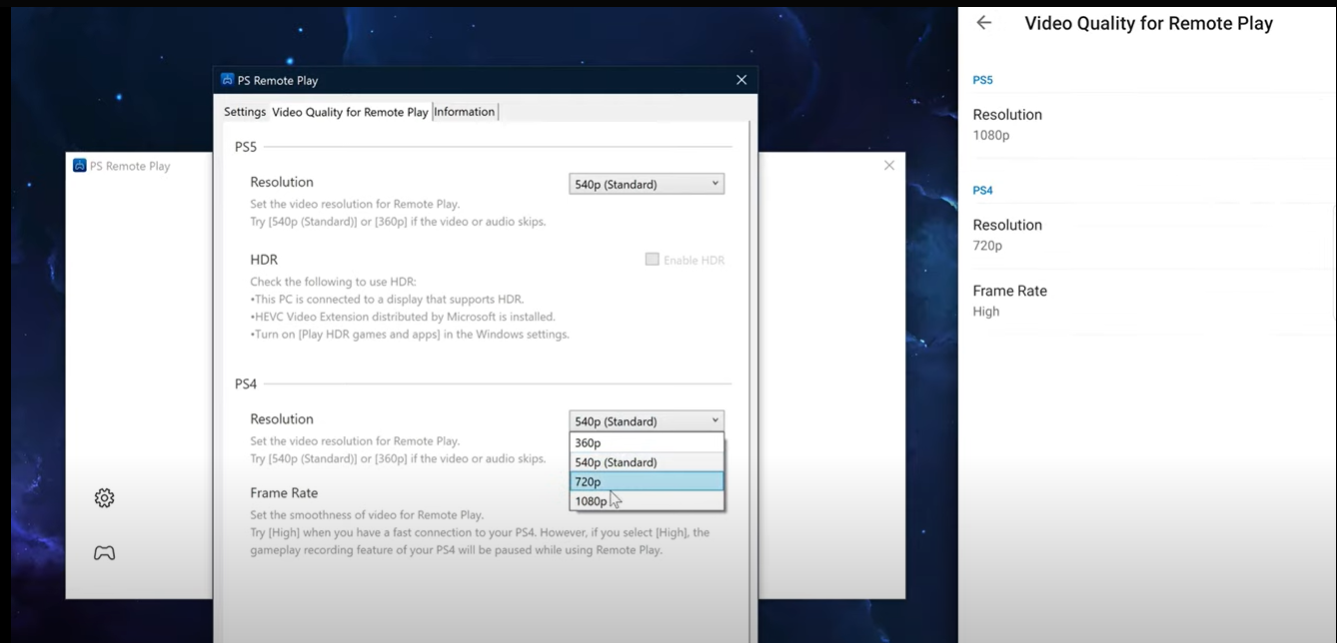Tap PS5 Resolution 1080p entry in mobile panel
This screenshot has width=1337, height=643.
1148,125
